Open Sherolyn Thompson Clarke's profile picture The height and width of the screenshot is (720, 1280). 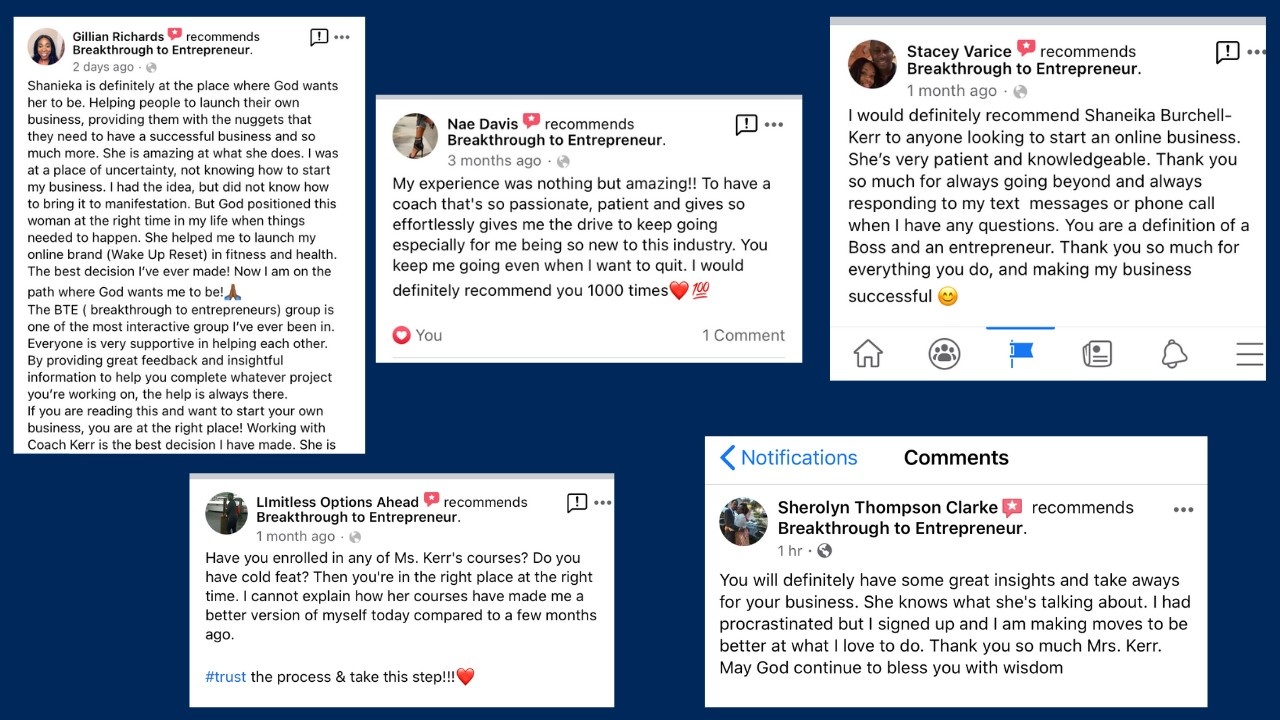tap(743, 521)
